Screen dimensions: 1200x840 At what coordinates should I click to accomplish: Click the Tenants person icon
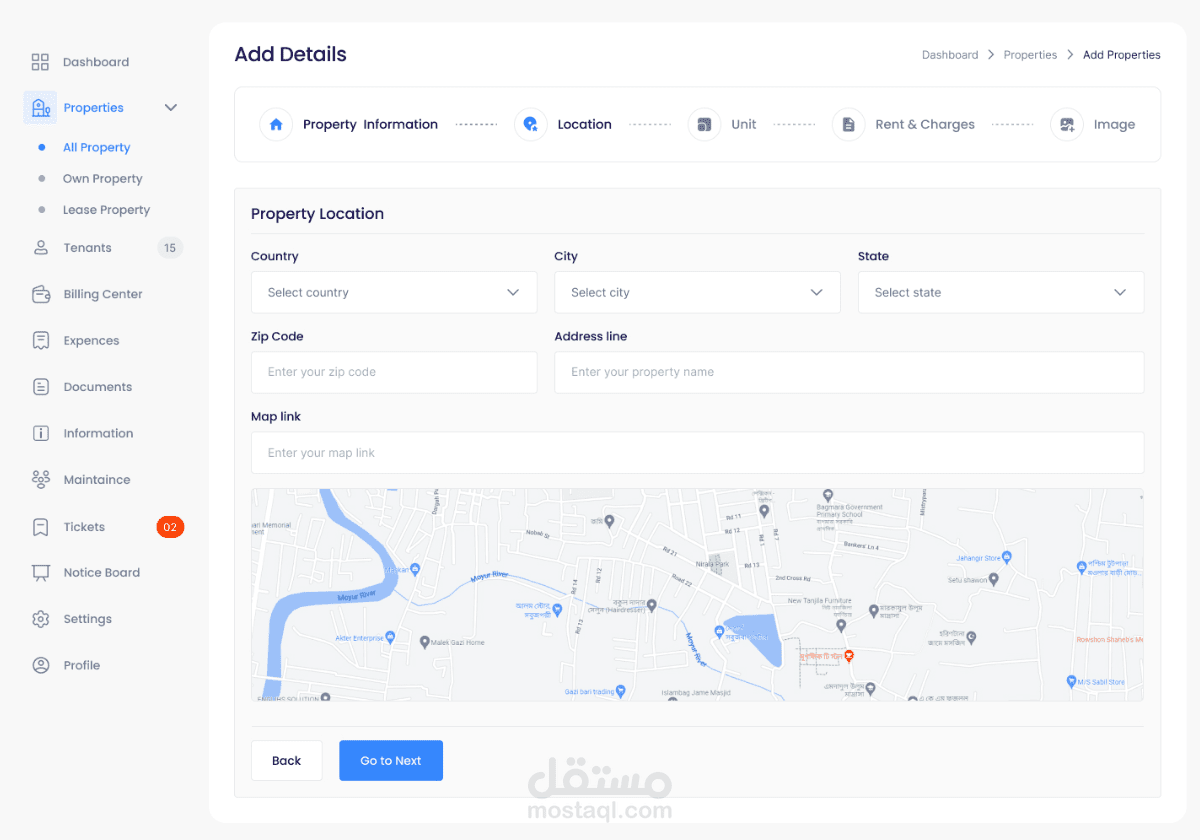point(41,247)
